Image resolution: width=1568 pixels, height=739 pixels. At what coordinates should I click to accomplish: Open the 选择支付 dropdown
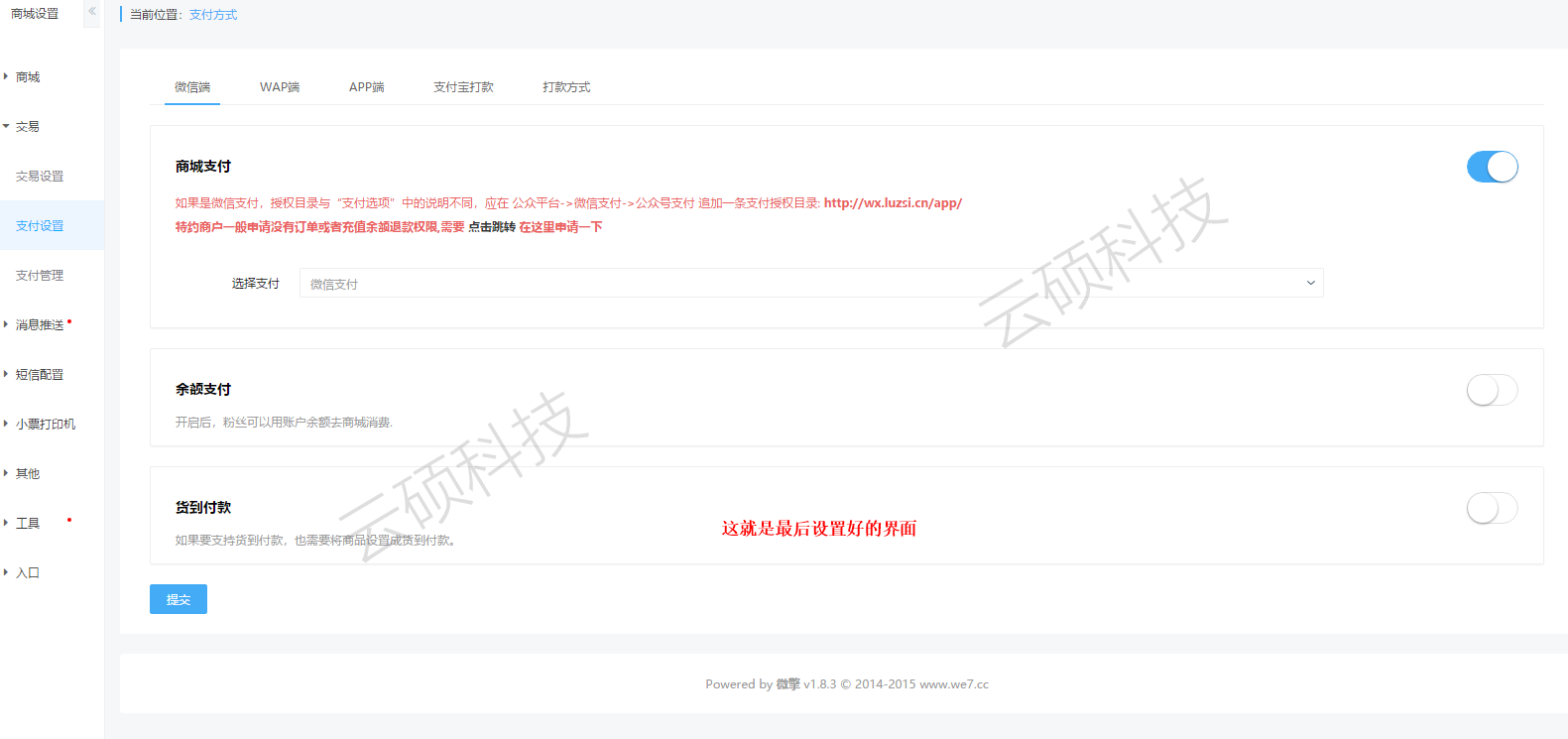810,284
